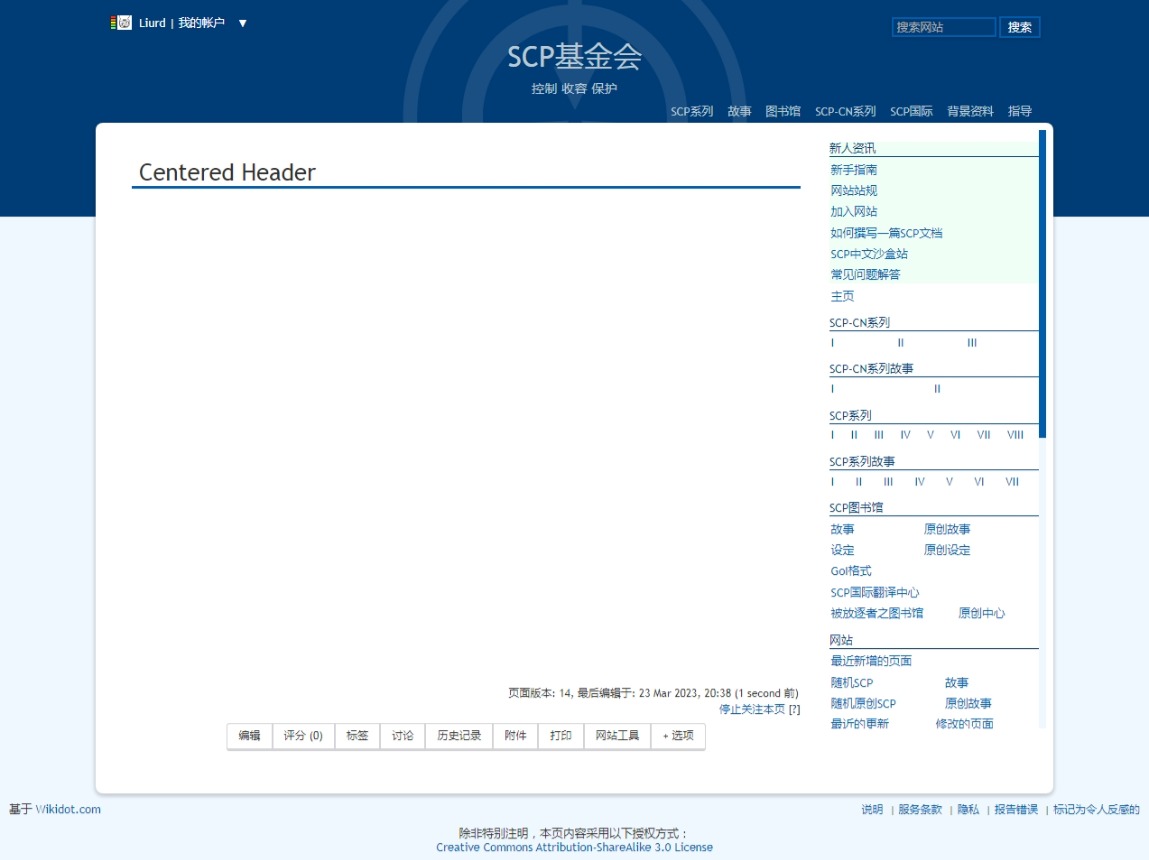Open the 报告错误 footer link
Image resolution: width=1149 pixels, height=860 pixels.
click(x=1016, y=809)
